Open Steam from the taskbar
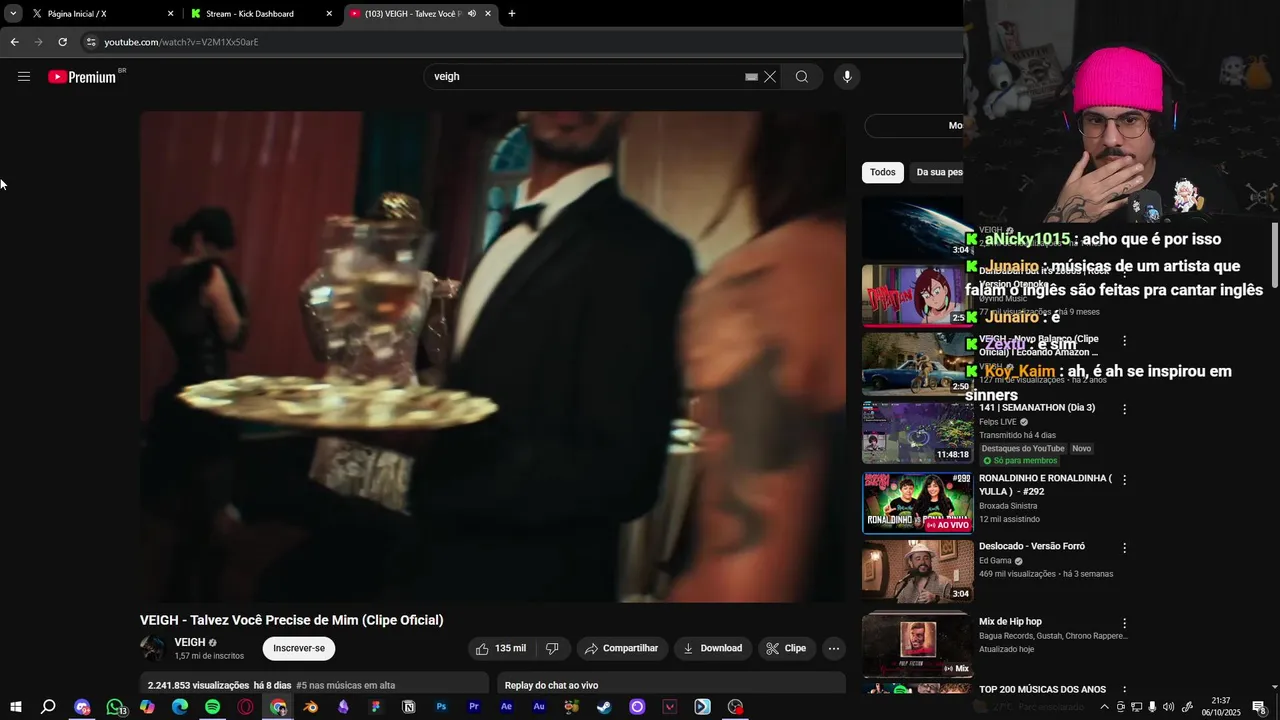The image size is (1280, 720). (x=605, y=707)
